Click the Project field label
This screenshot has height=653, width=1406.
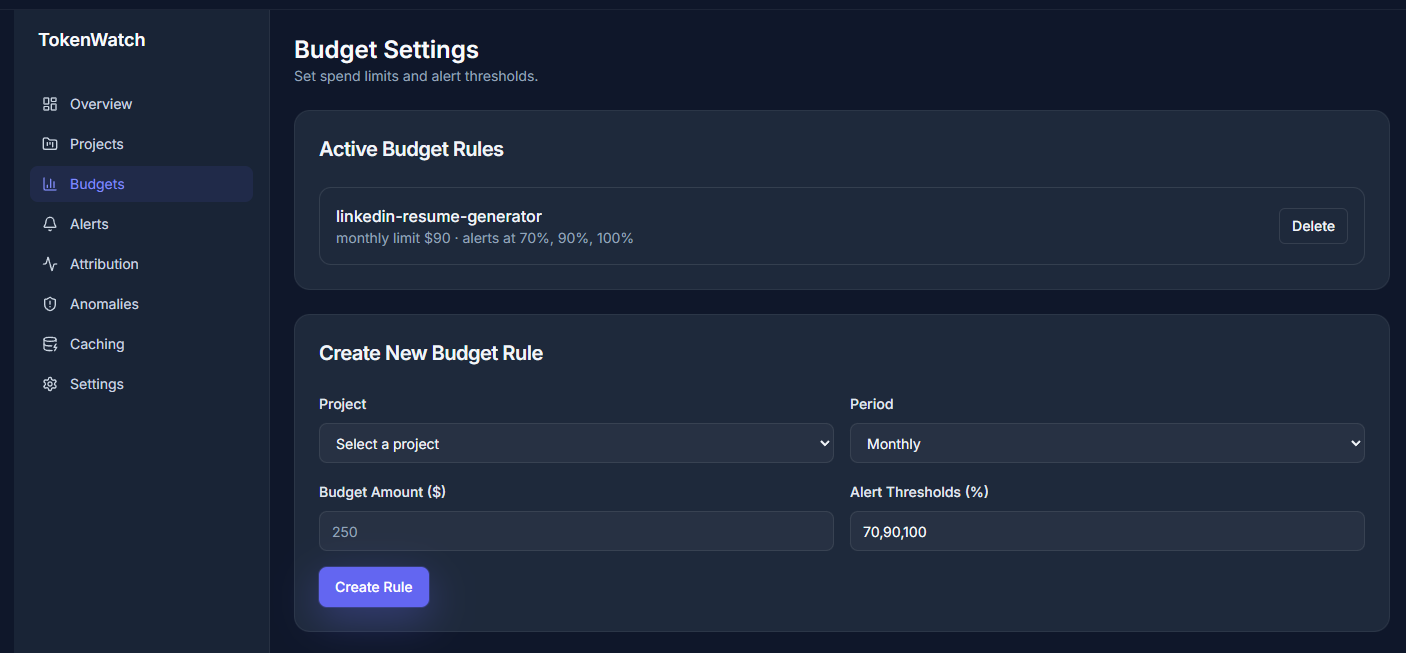[x=343, y=404]
